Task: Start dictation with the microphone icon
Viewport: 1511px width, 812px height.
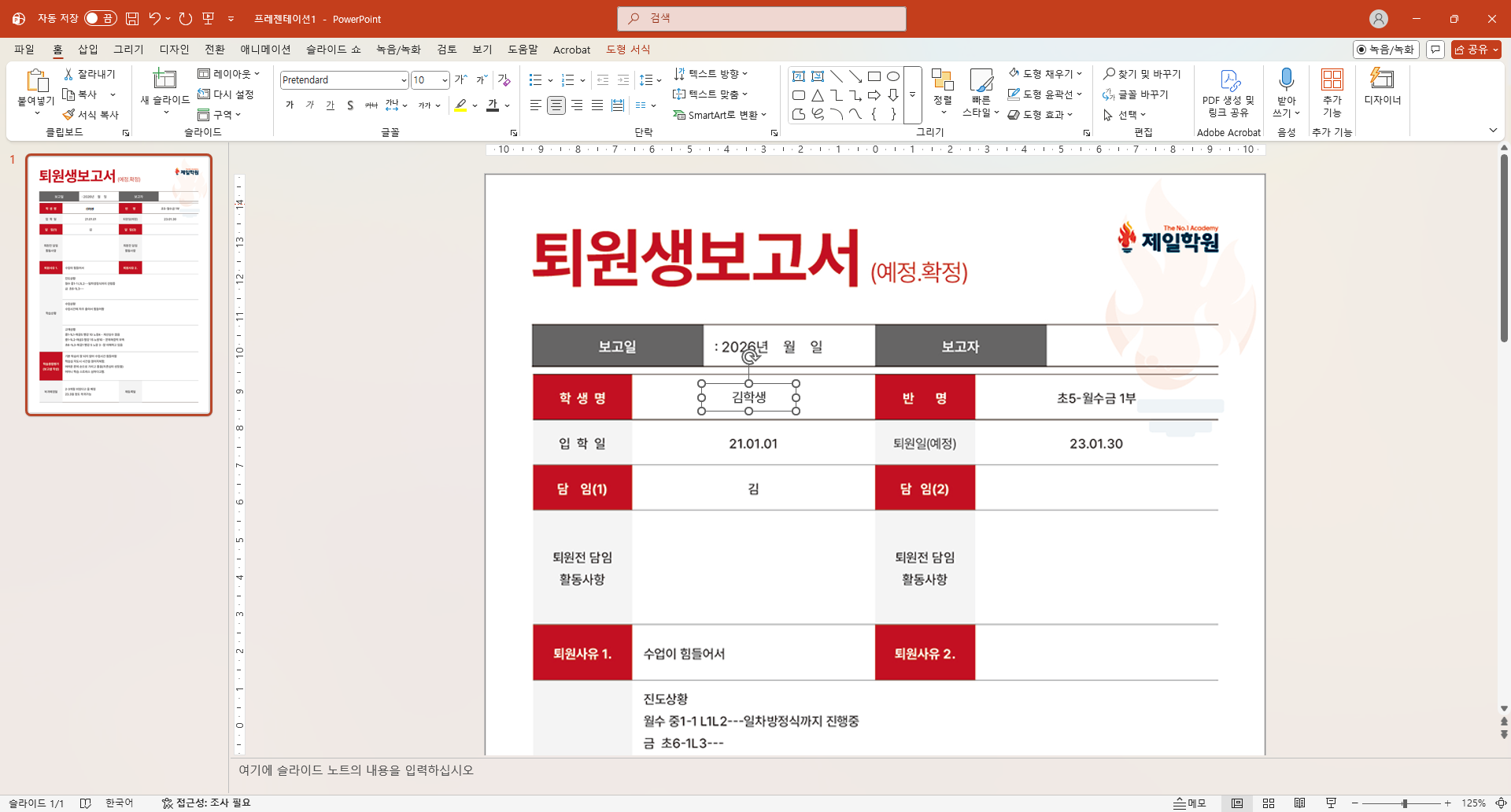Action: point(1286,79)
